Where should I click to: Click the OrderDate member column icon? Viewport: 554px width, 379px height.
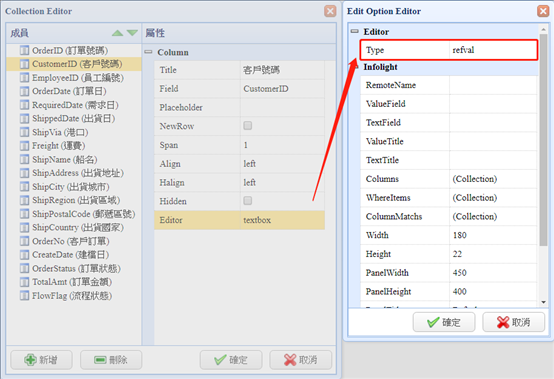pos(24,91)
